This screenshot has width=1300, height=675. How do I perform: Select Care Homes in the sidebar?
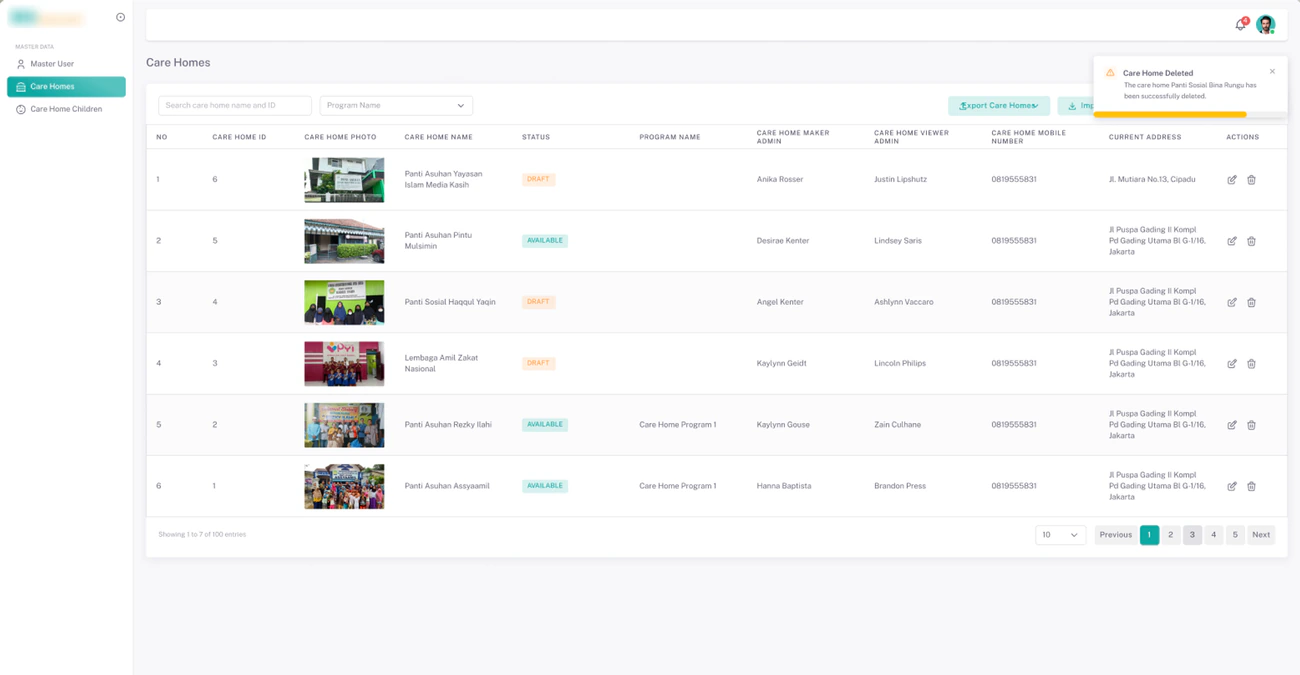pos(66,87)
